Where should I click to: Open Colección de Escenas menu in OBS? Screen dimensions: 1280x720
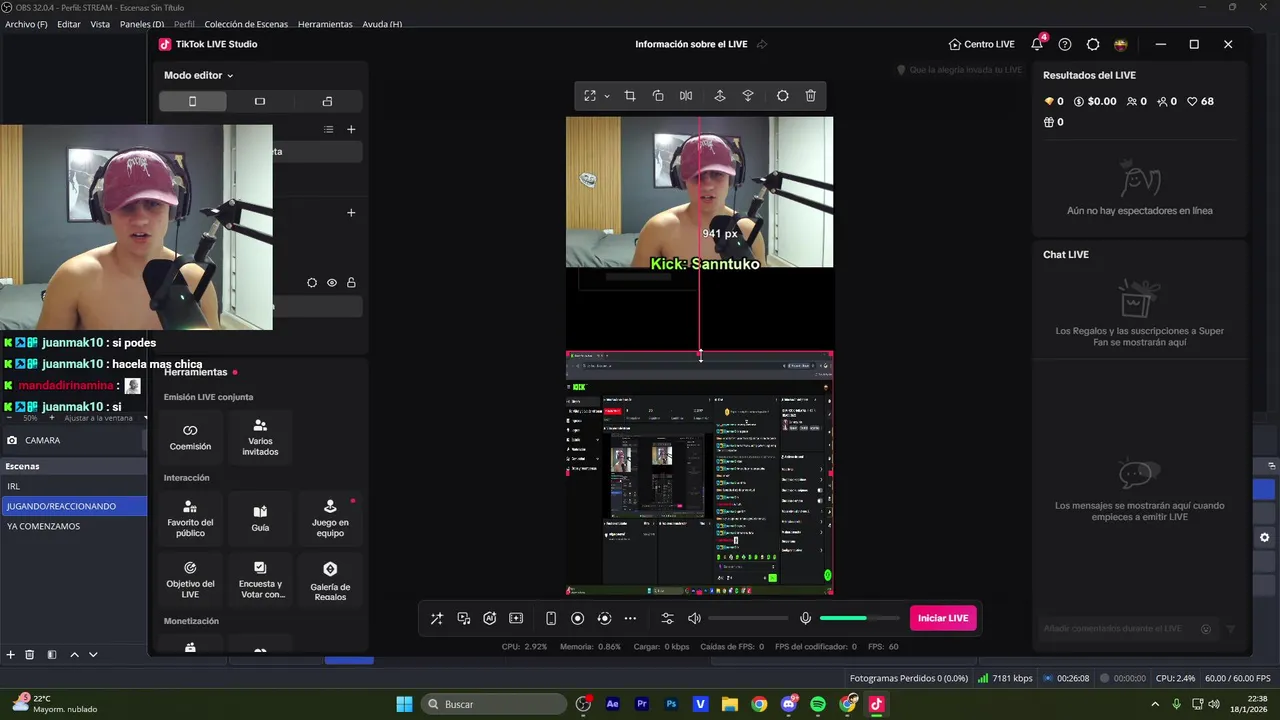pos(246,24)
